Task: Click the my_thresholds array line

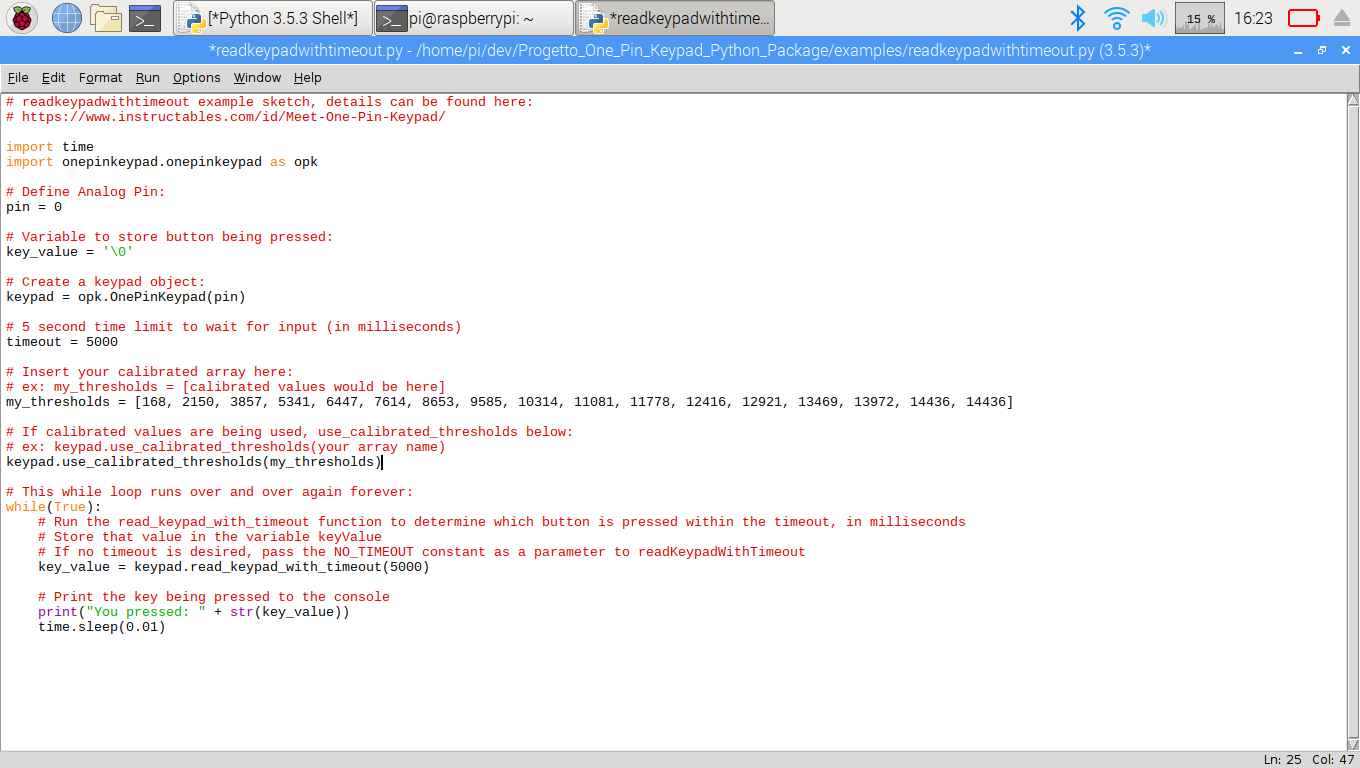Action: click(510, 402)
